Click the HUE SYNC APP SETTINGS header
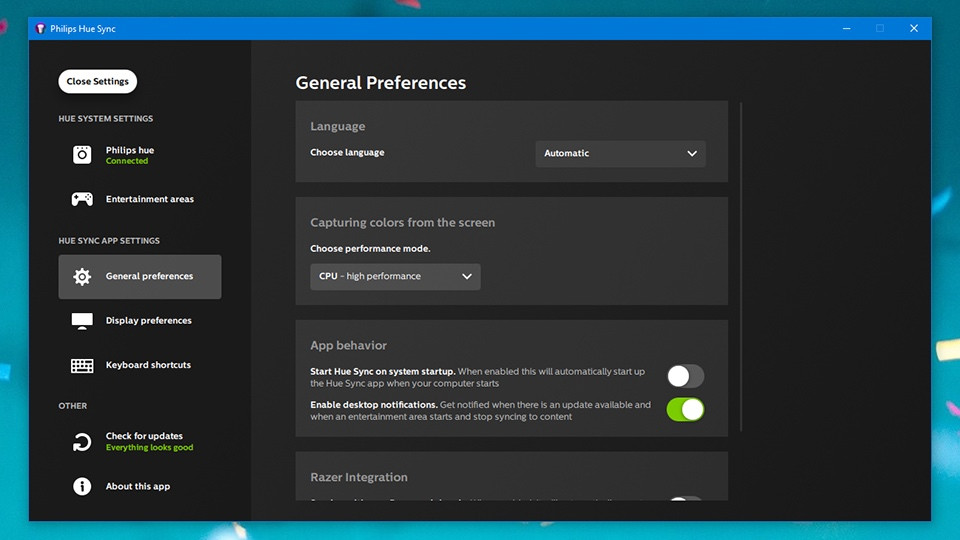This screenshot has height=540, width=960. tap(109, 241)
